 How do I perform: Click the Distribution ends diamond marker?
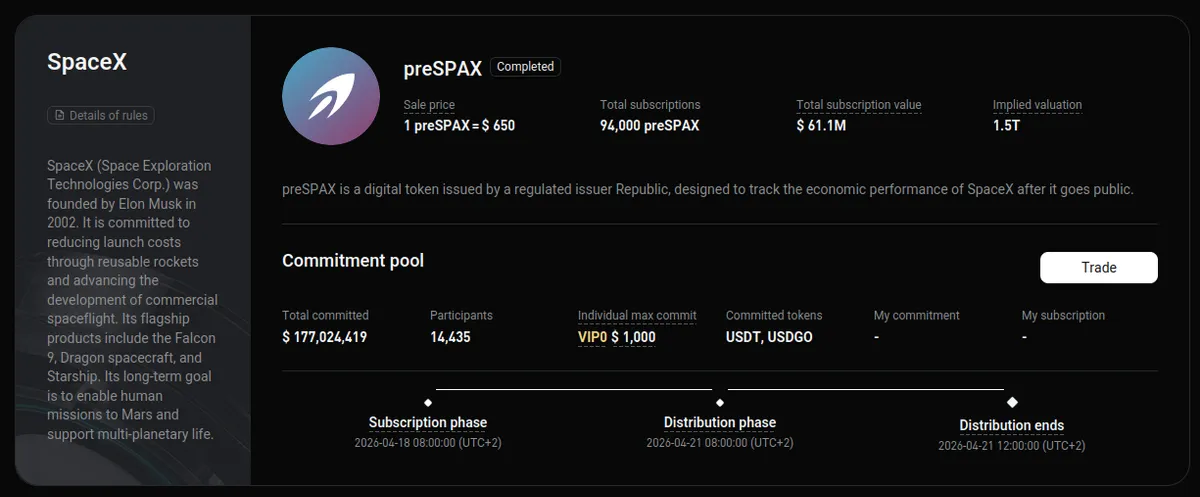(1012, 402)
